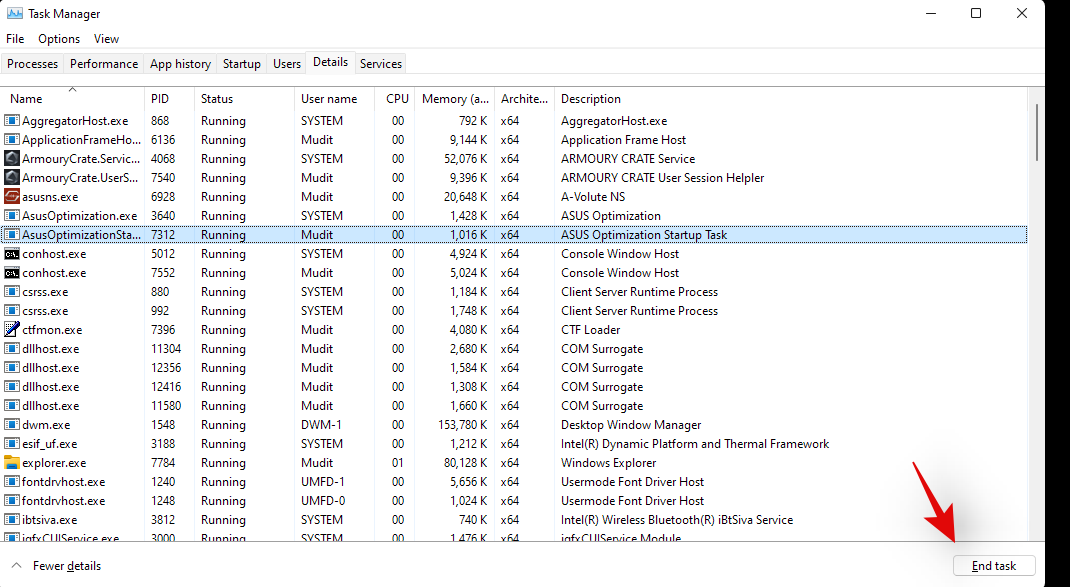Sort processes by Name column header
This screenshot has width=1070, height=587.
click(x=27, y=99)
